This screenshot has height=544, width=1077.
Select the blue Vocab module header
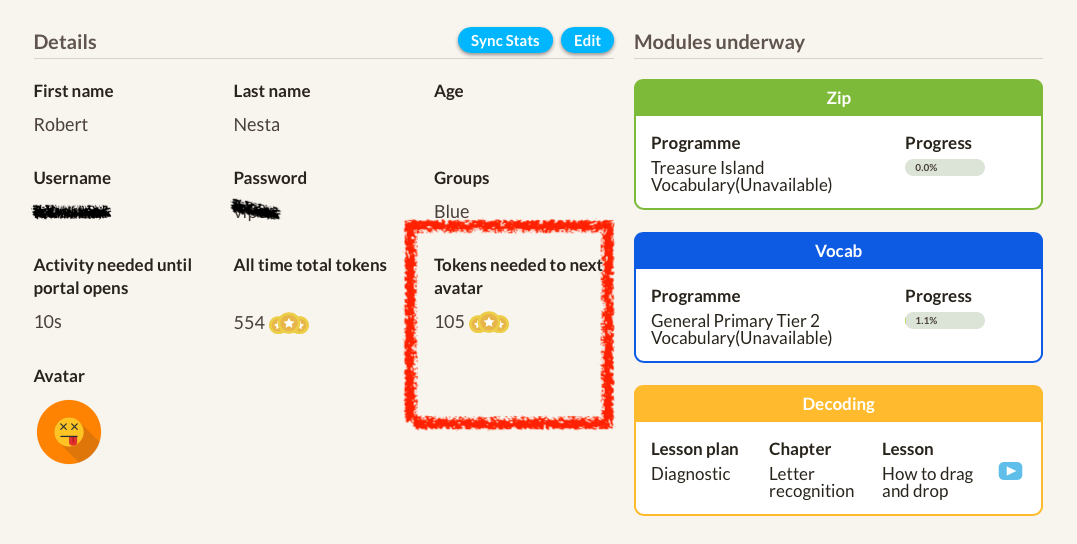click(x=838, y=251)
